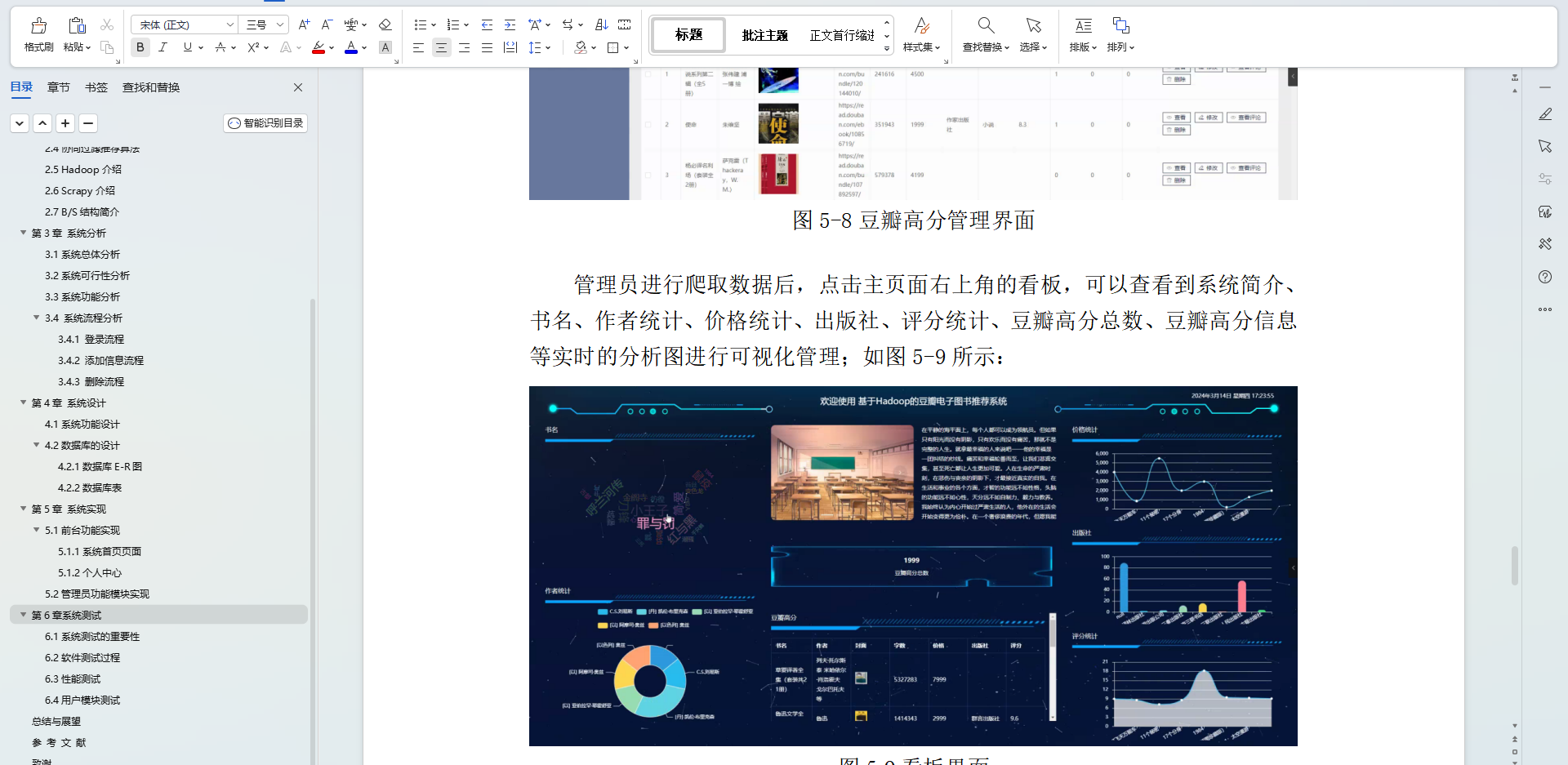Image resolution: width=1568 pixels, height=765 pixels.
Task: Click the 图5-9 dashboard screenshot image
Action: 913,566
